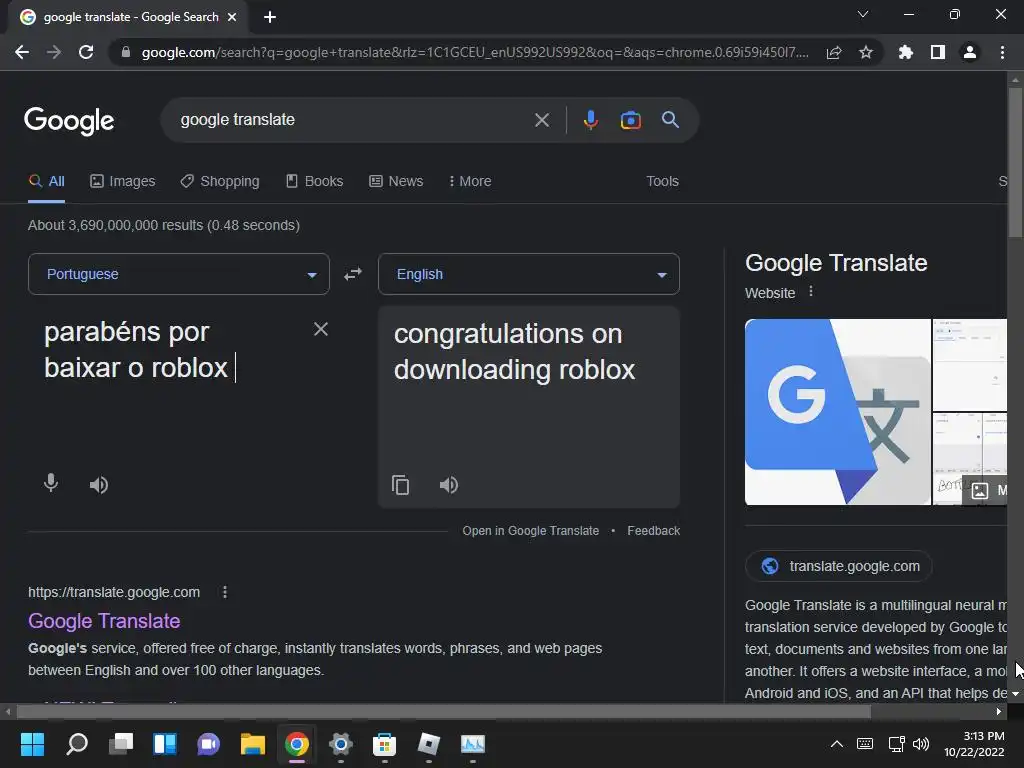Screen dimensions: 1024x768
Task: Start voice input for source text
Action: point(51,484)
